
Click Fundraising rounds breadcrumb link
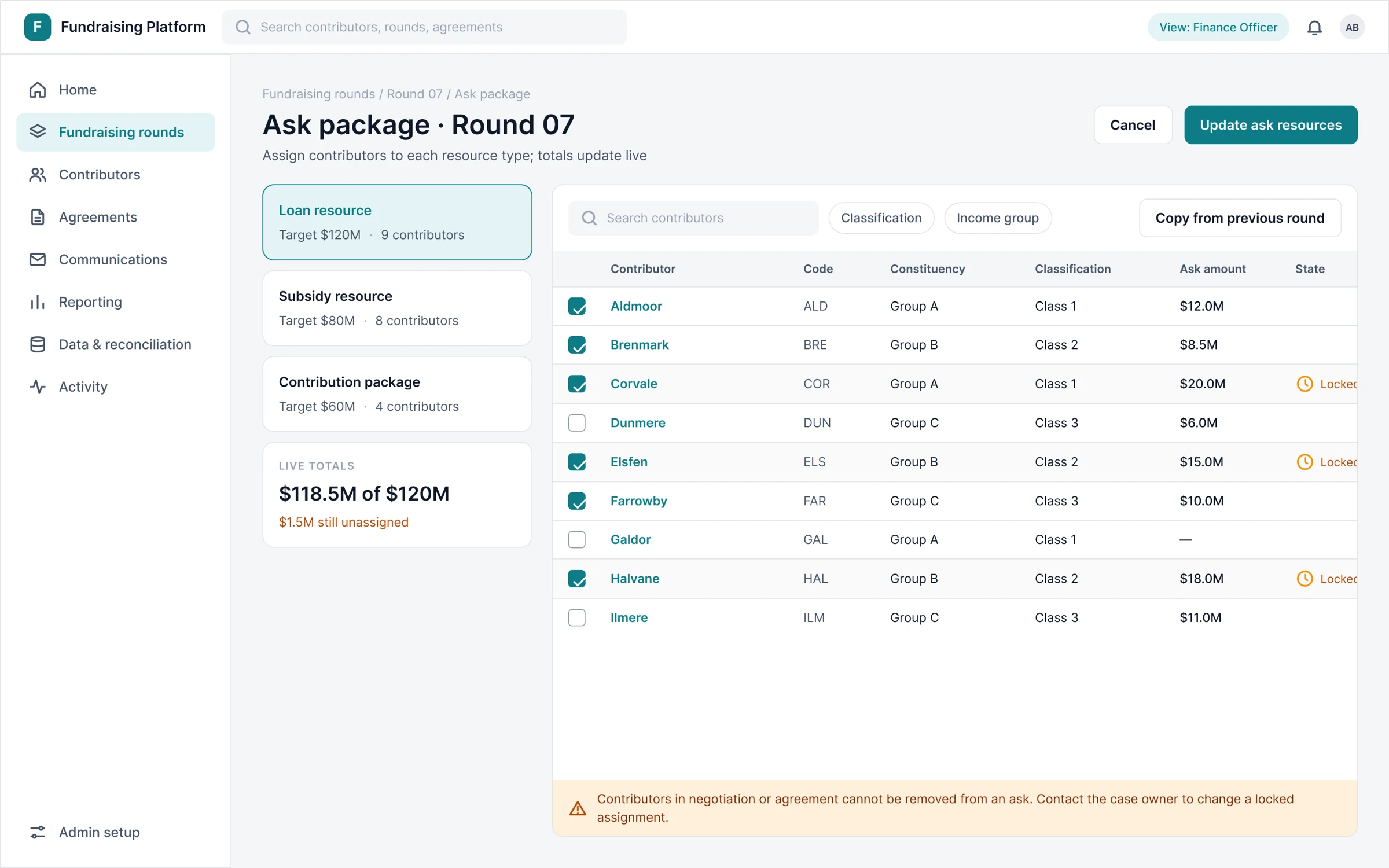tap(318, 94)
